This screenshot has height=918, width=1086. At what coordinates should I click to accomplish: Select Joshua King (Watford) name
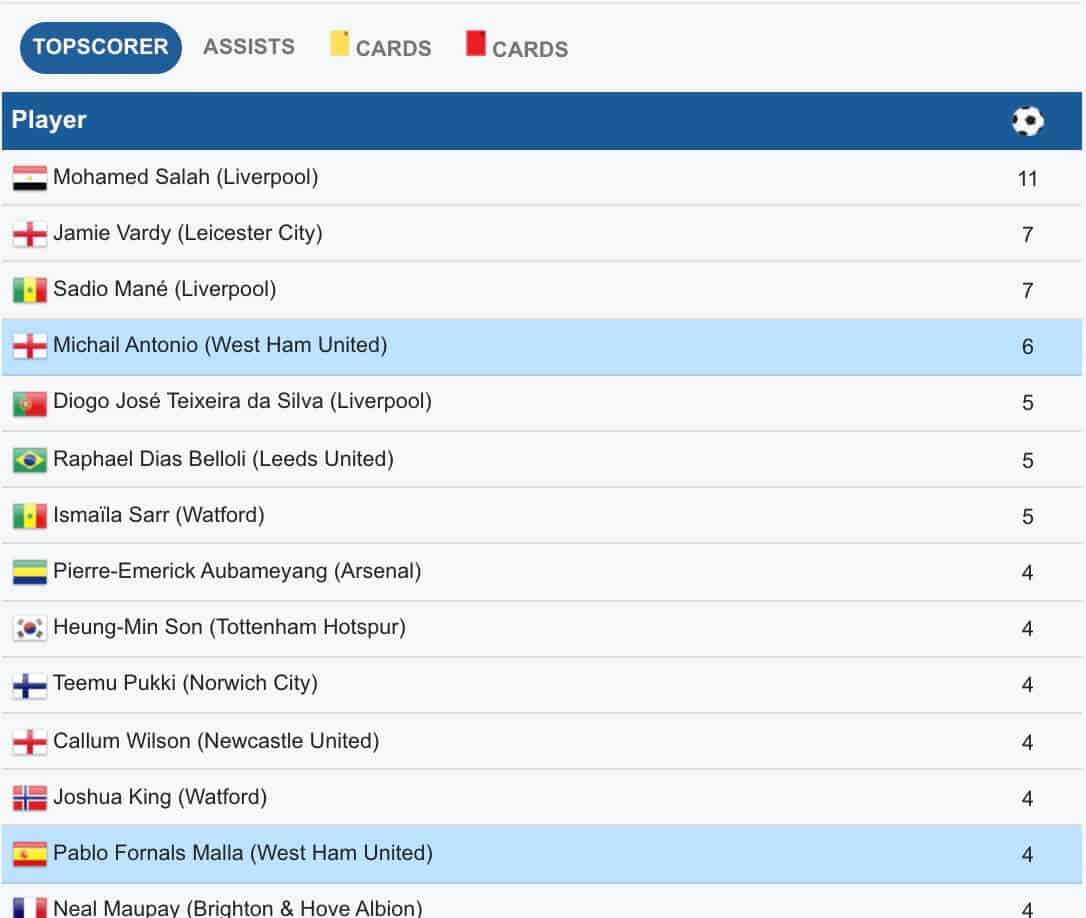coord(160,797)
